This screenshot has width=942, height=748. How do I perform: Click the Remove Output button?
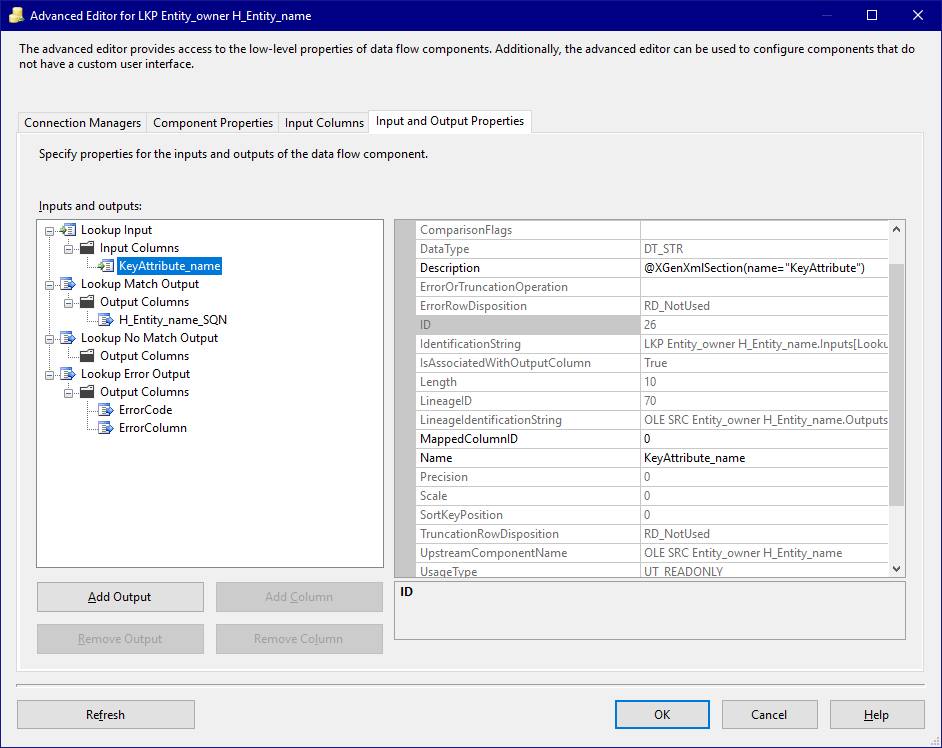click(120, 639)
